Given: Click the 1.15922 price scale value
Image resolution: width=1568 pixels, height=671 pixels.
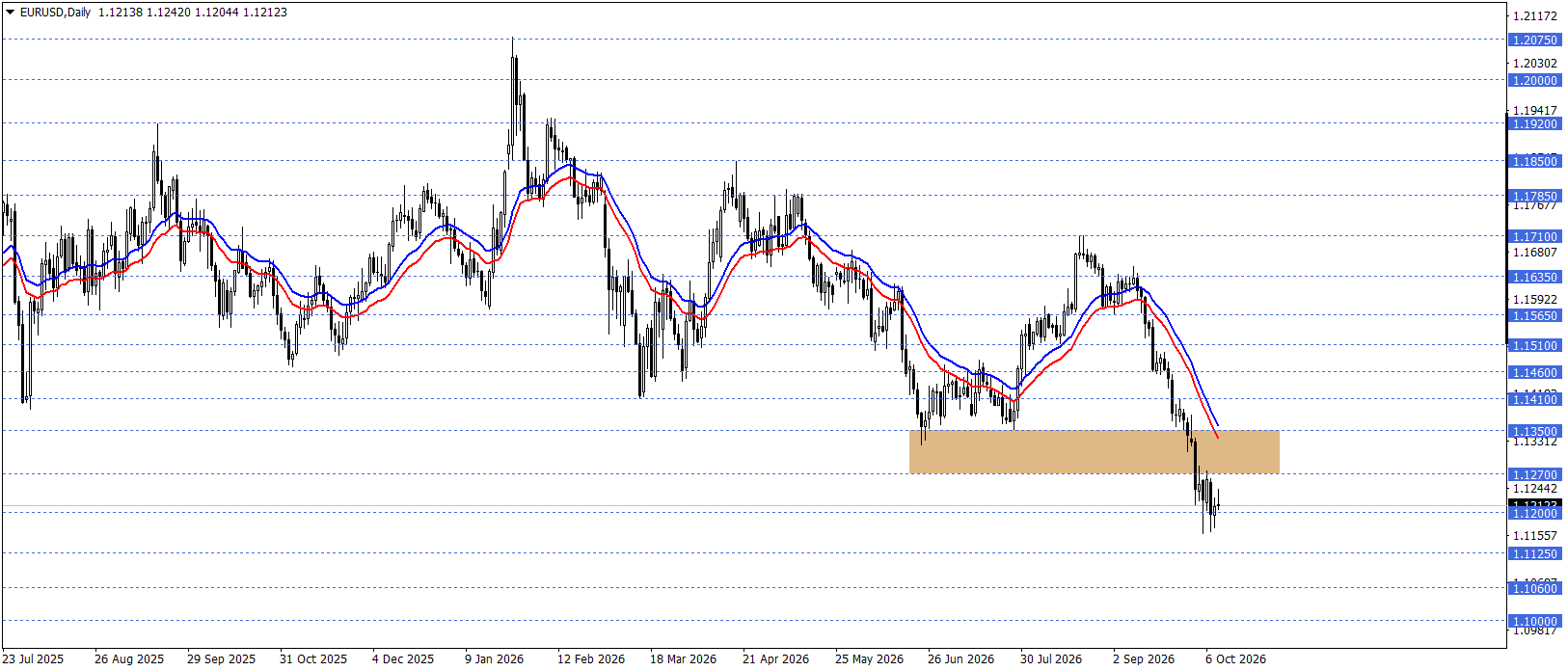Looking at the screenshot, I should click(1535, 300).
